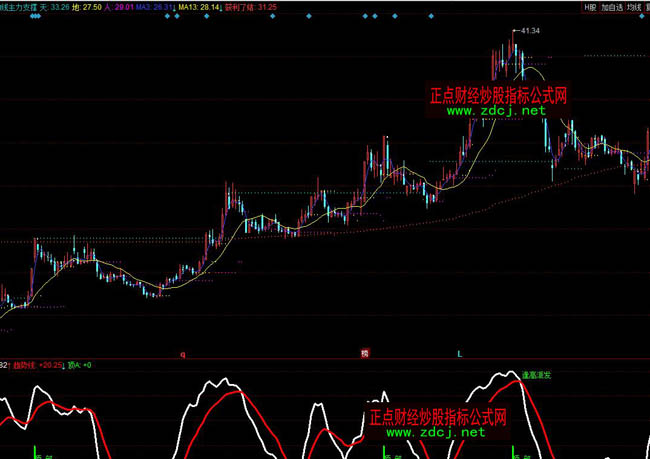The image size is (650, 459).
Task: Click the red 榜 event icon
Action: point(364,353)
